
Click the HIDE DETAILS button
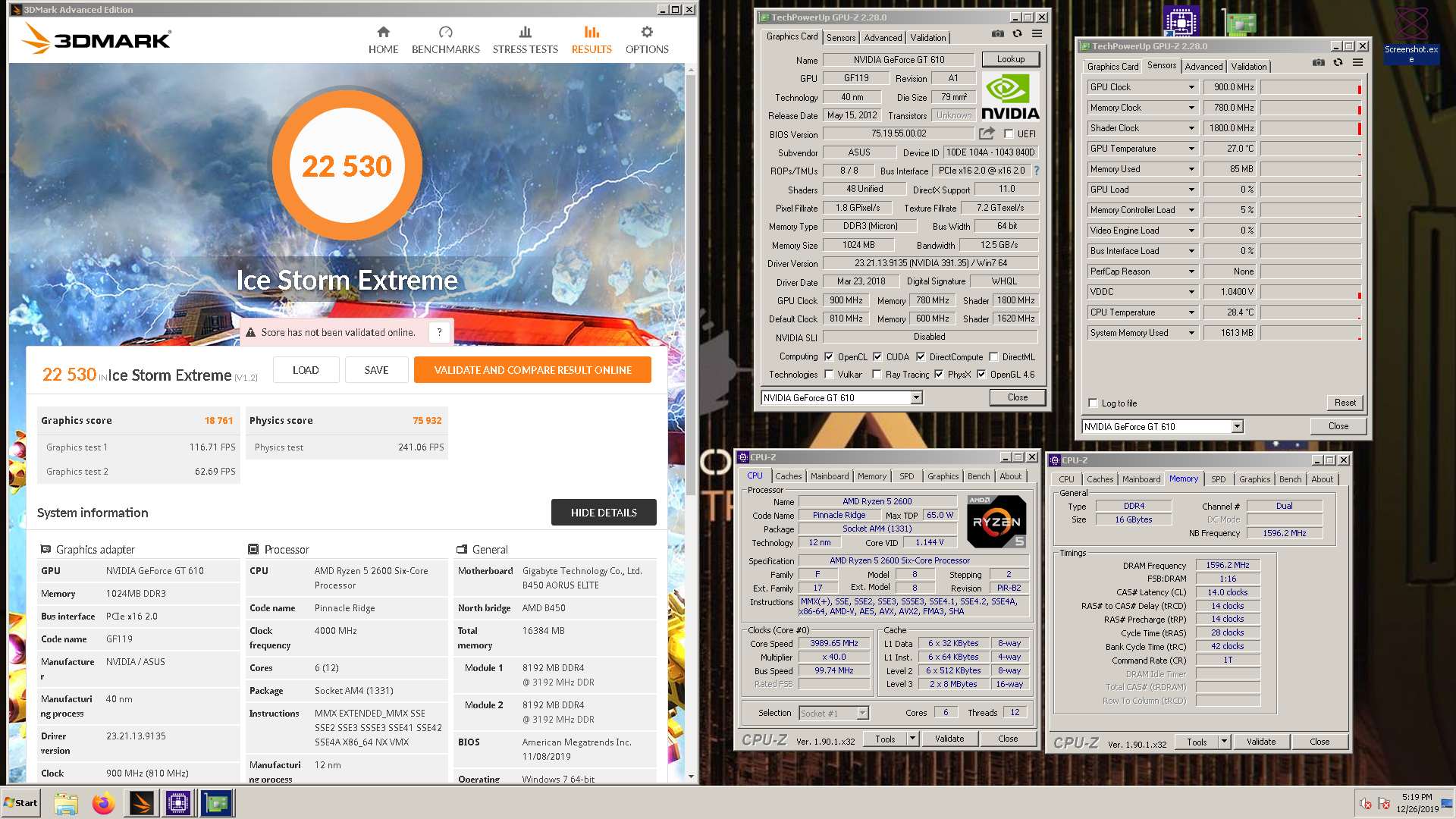coord(604,513)
